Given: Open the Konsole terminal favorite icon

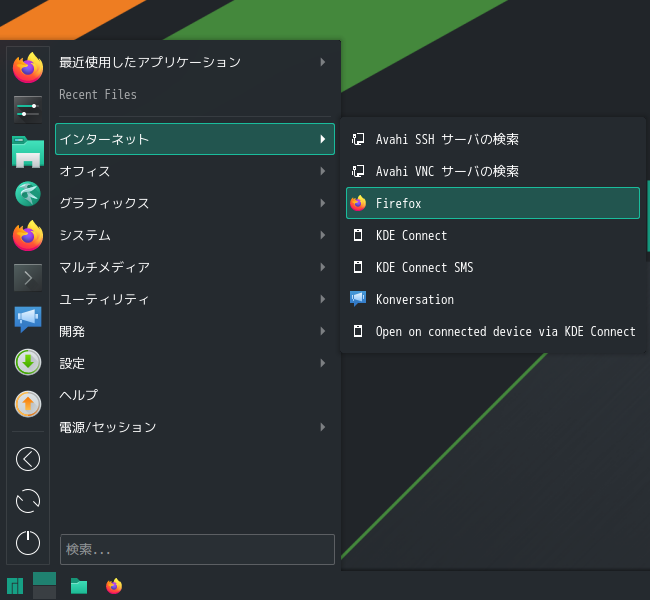Looking at the screenshot, I should 28,277.
